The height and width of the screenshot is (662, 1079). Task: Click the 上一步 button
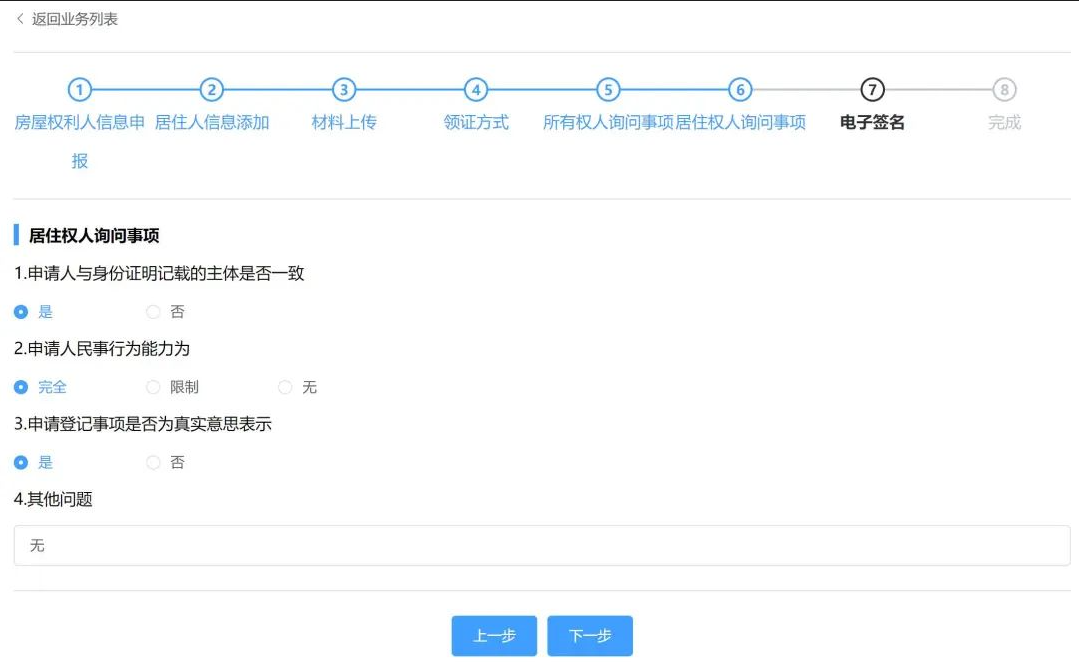pyautogui.click(x=494, y=636)
